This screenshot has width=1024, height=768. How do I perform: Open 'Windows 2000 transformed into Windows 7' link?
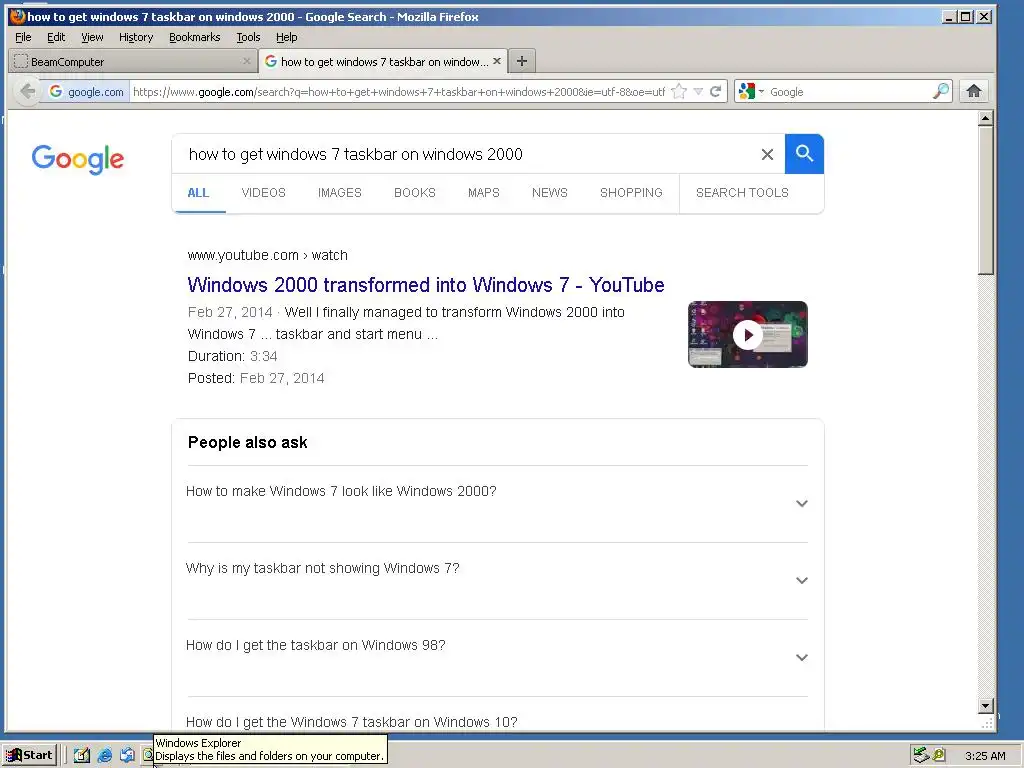pyautogui.click(x=426, y=285)
